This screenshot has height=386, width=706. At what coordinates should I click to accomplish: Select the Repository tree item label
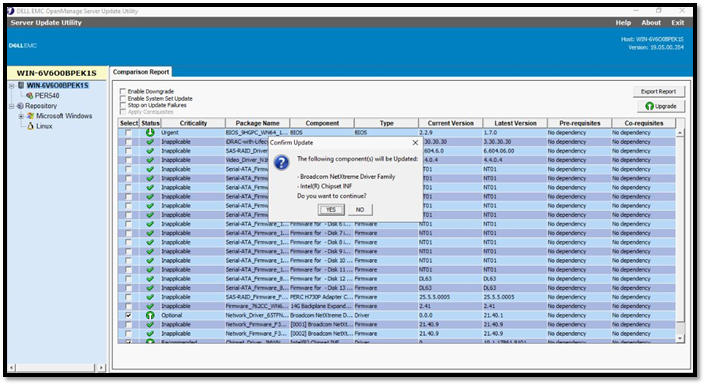click(x=41, y=106)
